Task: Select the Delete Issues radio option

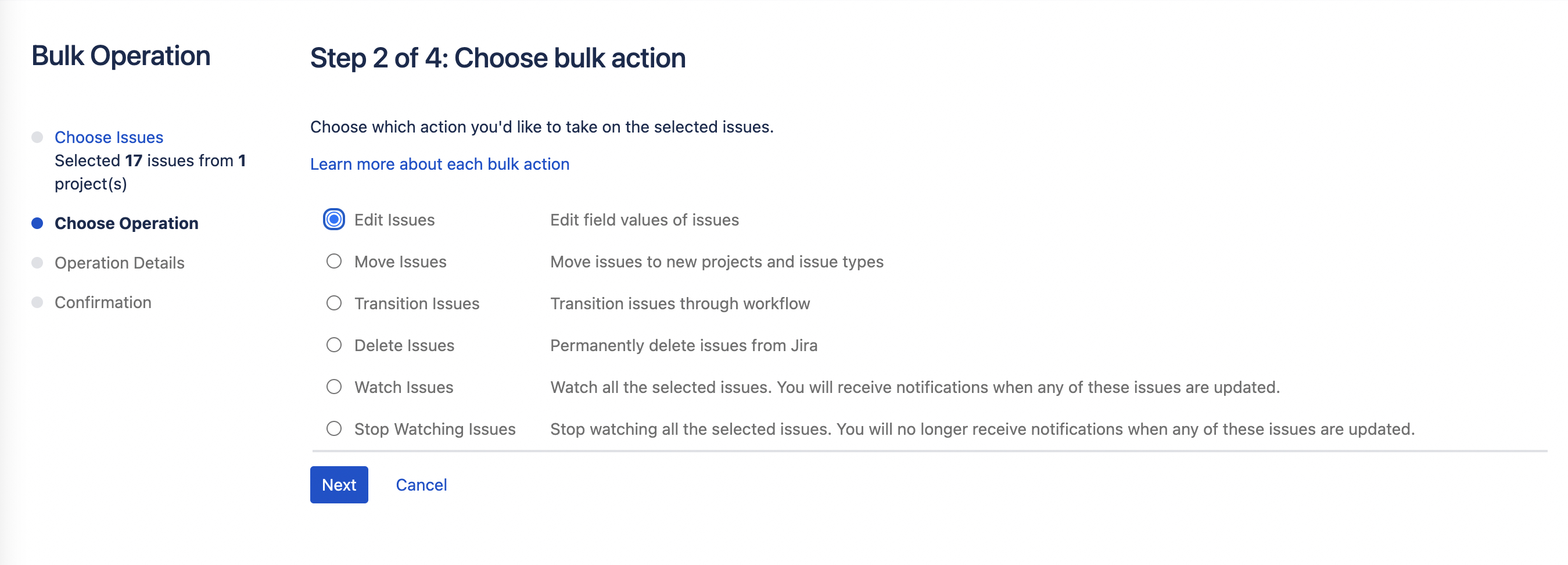Action: coord(333,345)
